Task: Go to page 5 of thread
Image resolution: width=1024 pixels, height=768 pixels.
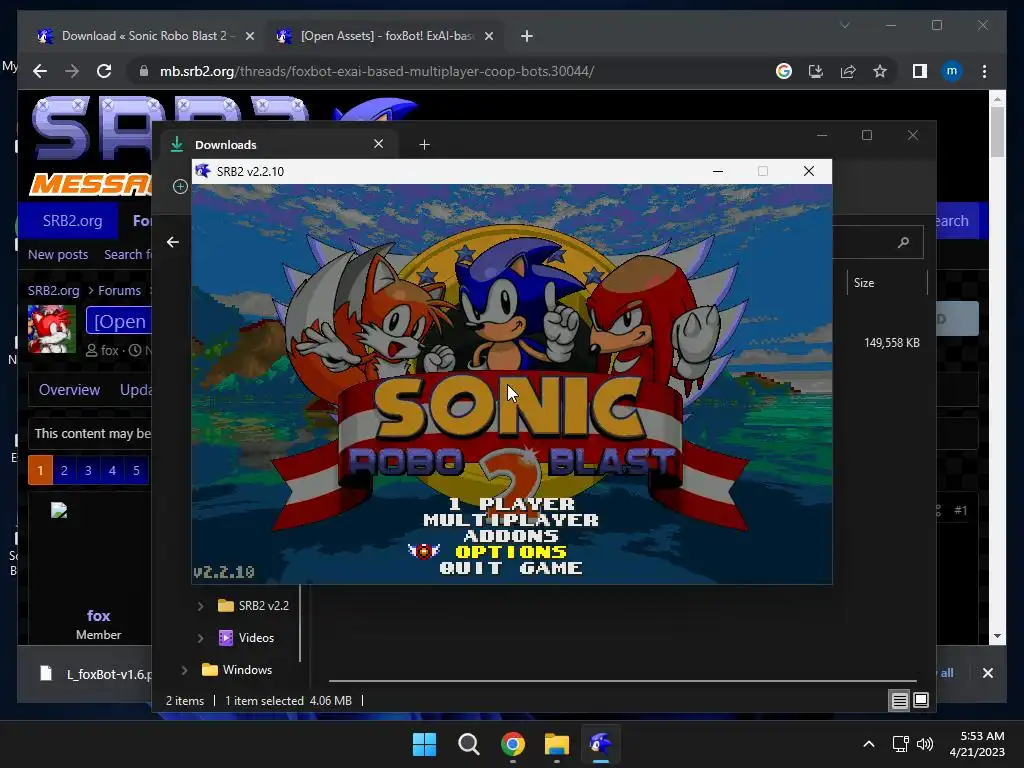Action: point(136,470)
